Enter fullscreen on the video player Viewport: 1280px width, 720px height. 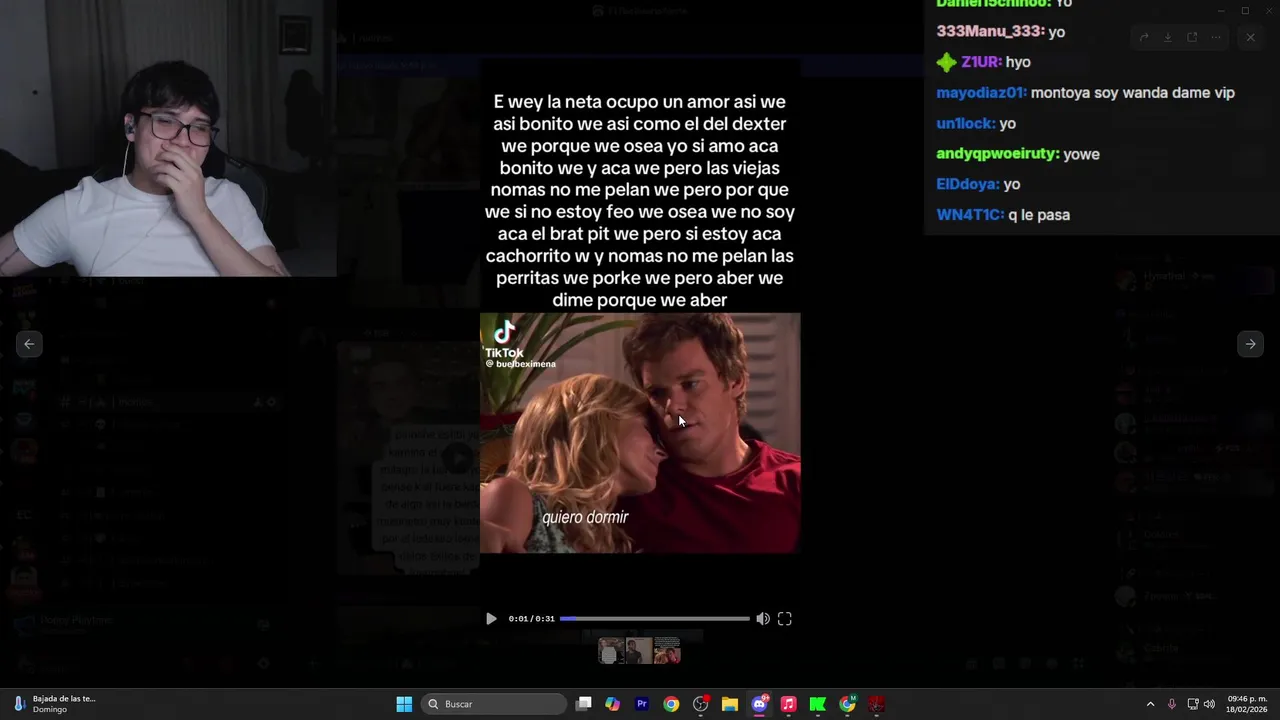click(x=785, y=619)
